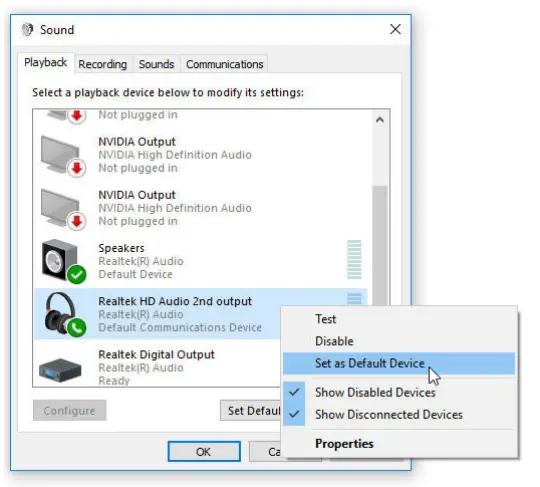Click 'Select a playback device below' instruction text
This screenshot has width=540, height=487.
click(168, 93)
